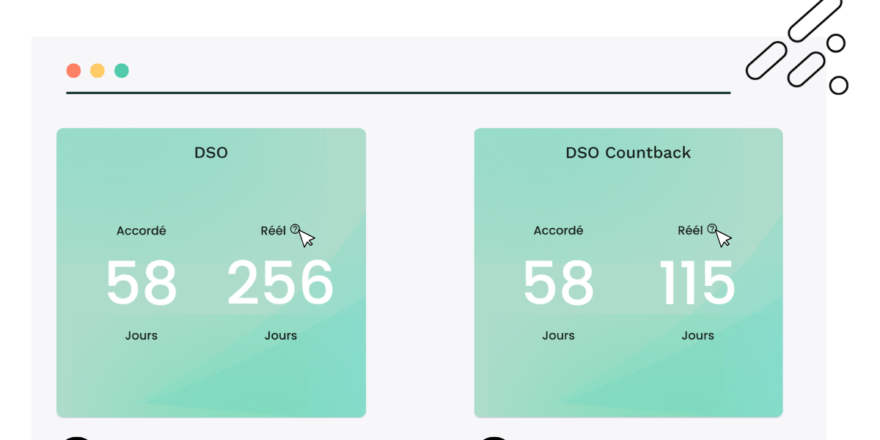
Task: Click the partial black circle below DSO card
Action: [x=76, y=437]
